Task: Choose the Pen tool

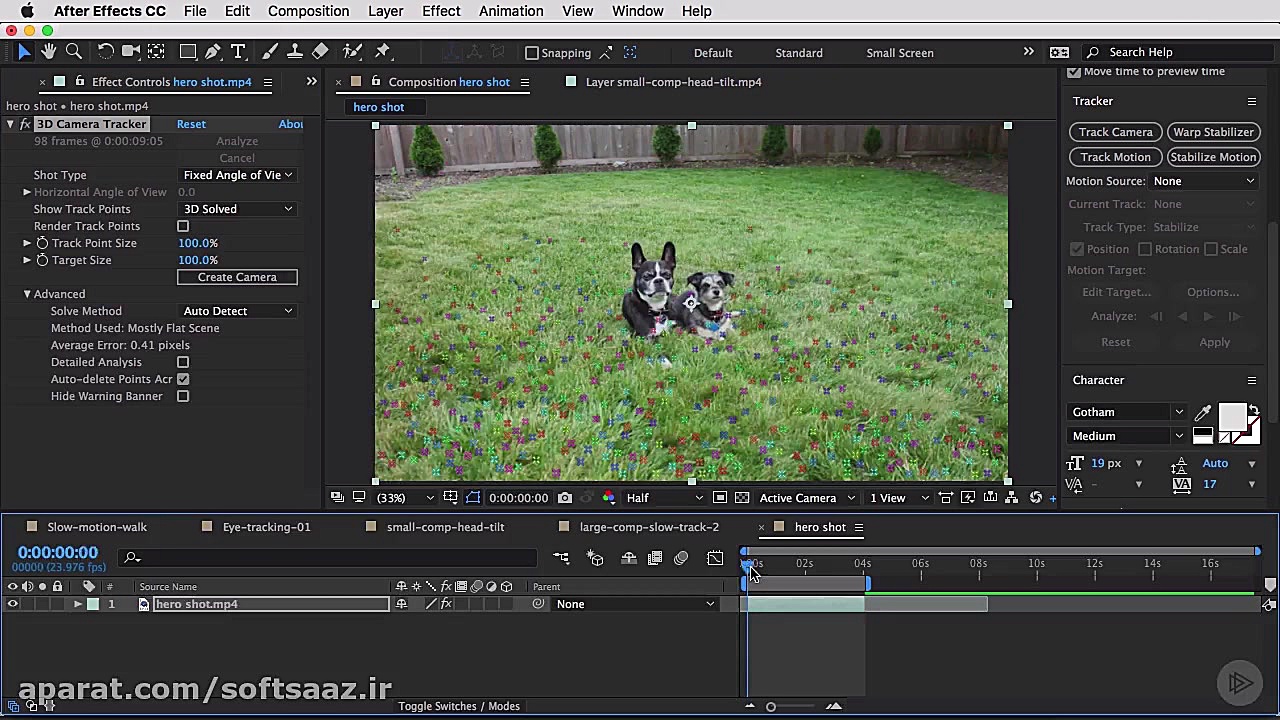Action: (213, 52)
